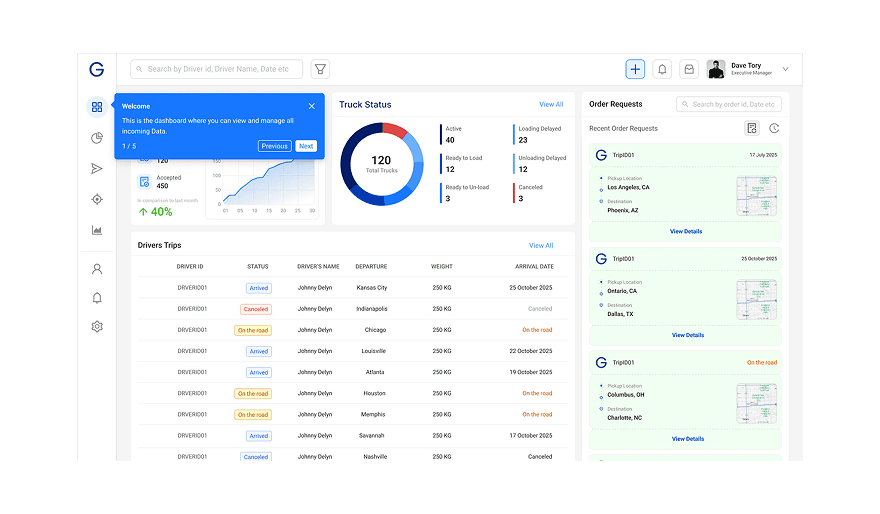Open the settings gear in the sidebar
The image size is (880, 514).
[x=97, y=326]
